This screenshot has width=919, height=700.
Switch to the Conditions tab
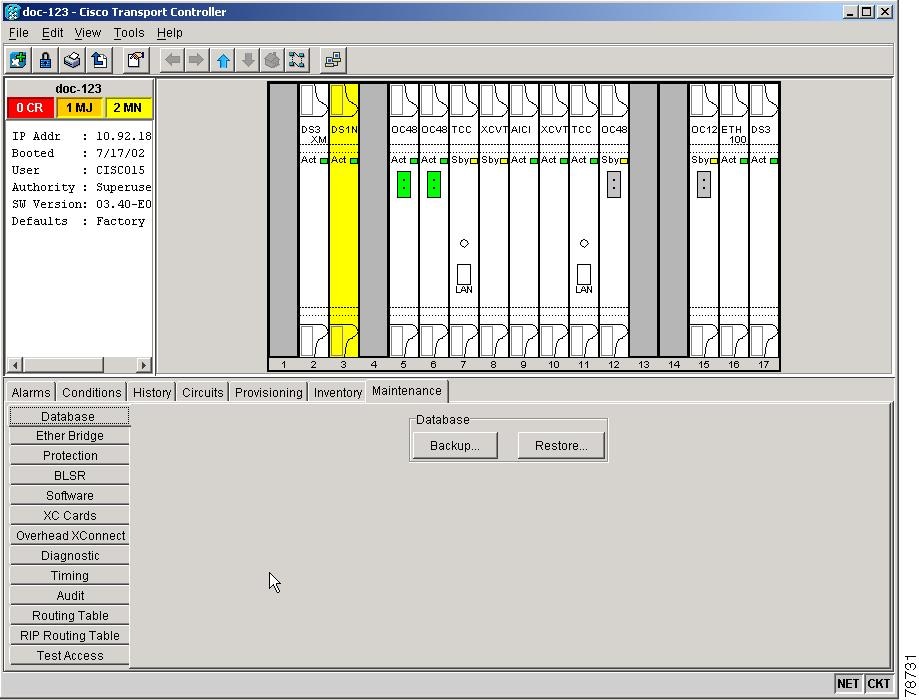91,392
